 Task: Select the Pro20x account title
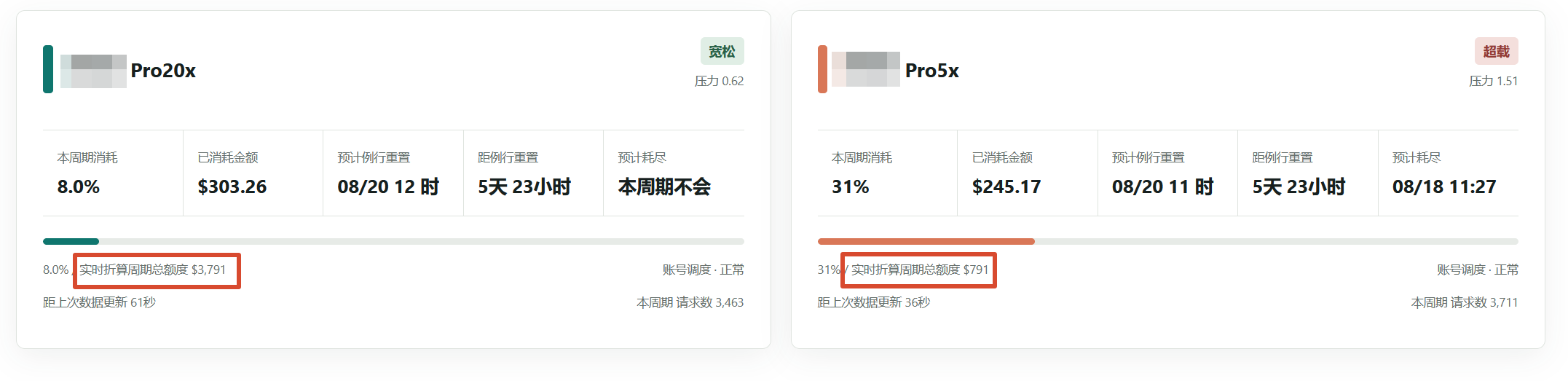163,71
